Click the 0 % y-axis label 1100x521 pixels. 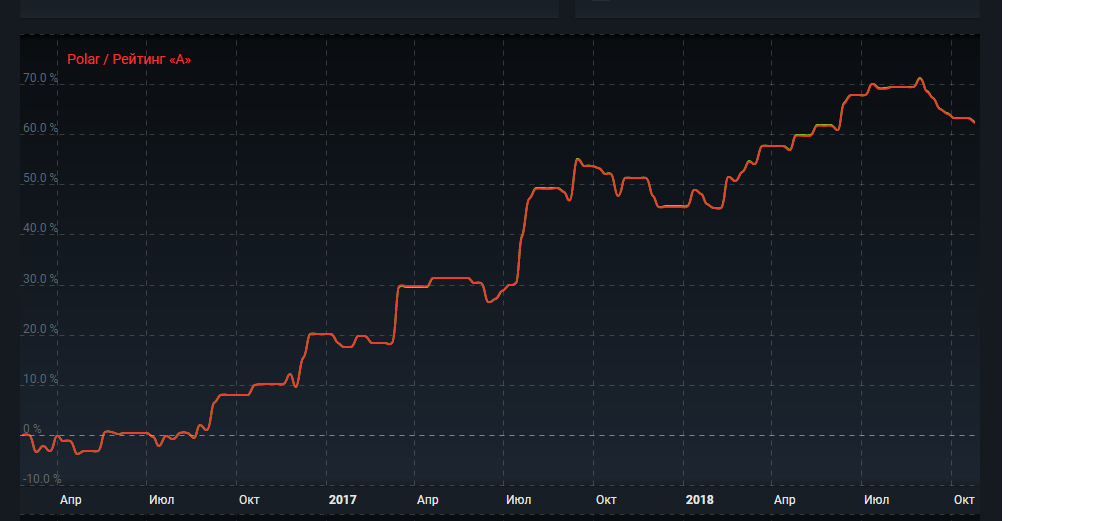(33, 429)
